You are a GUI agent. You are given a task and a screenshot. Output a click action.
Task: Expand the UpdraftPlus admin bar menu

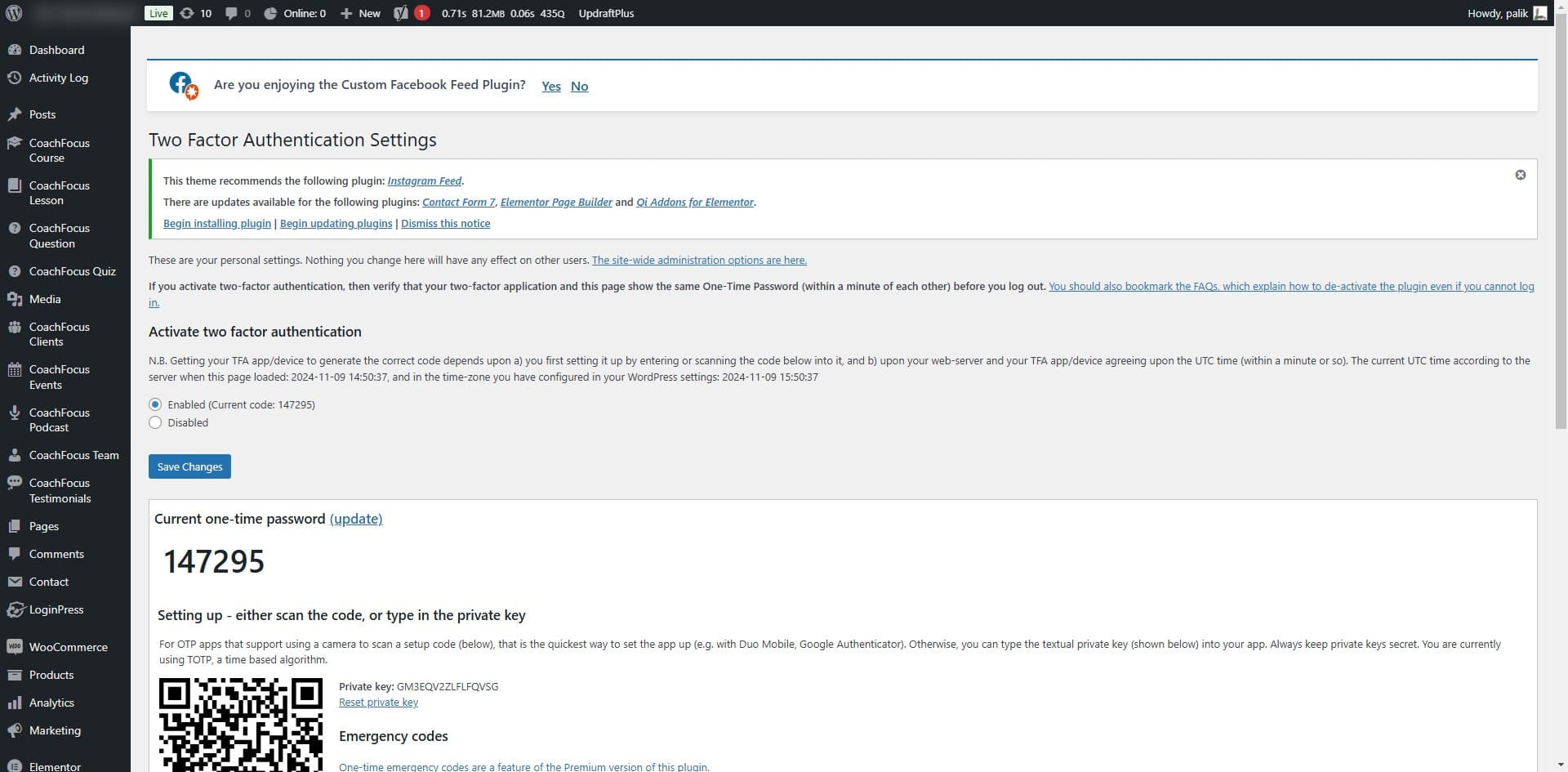[605, 13]
